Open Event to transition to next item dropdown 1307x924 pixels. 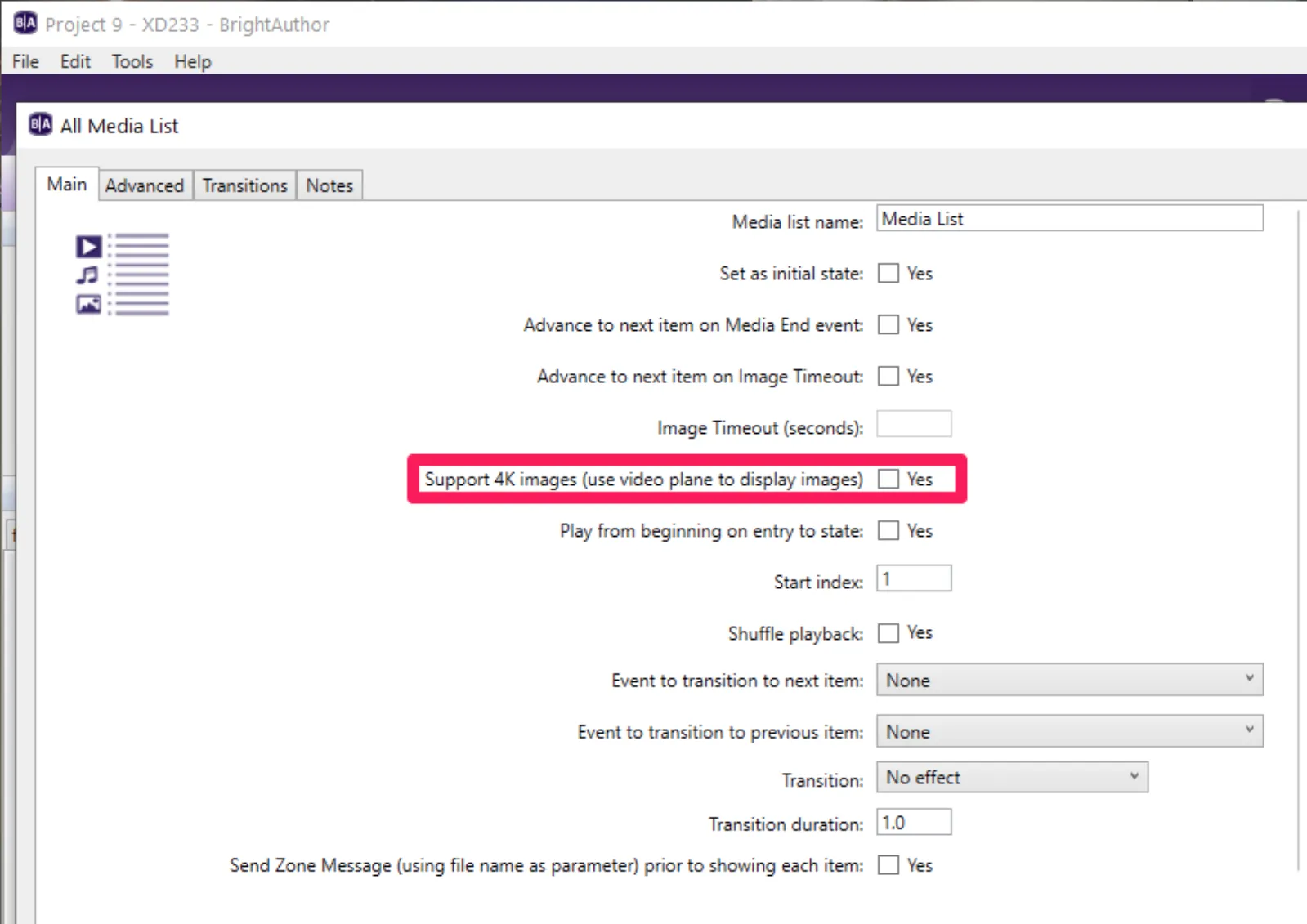coord(1070,680)
